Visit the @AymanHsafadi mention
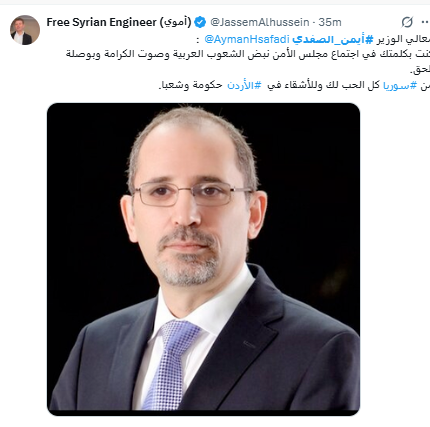Image resolution: width=430 pixels, height=427 pixels. (247, 40)
